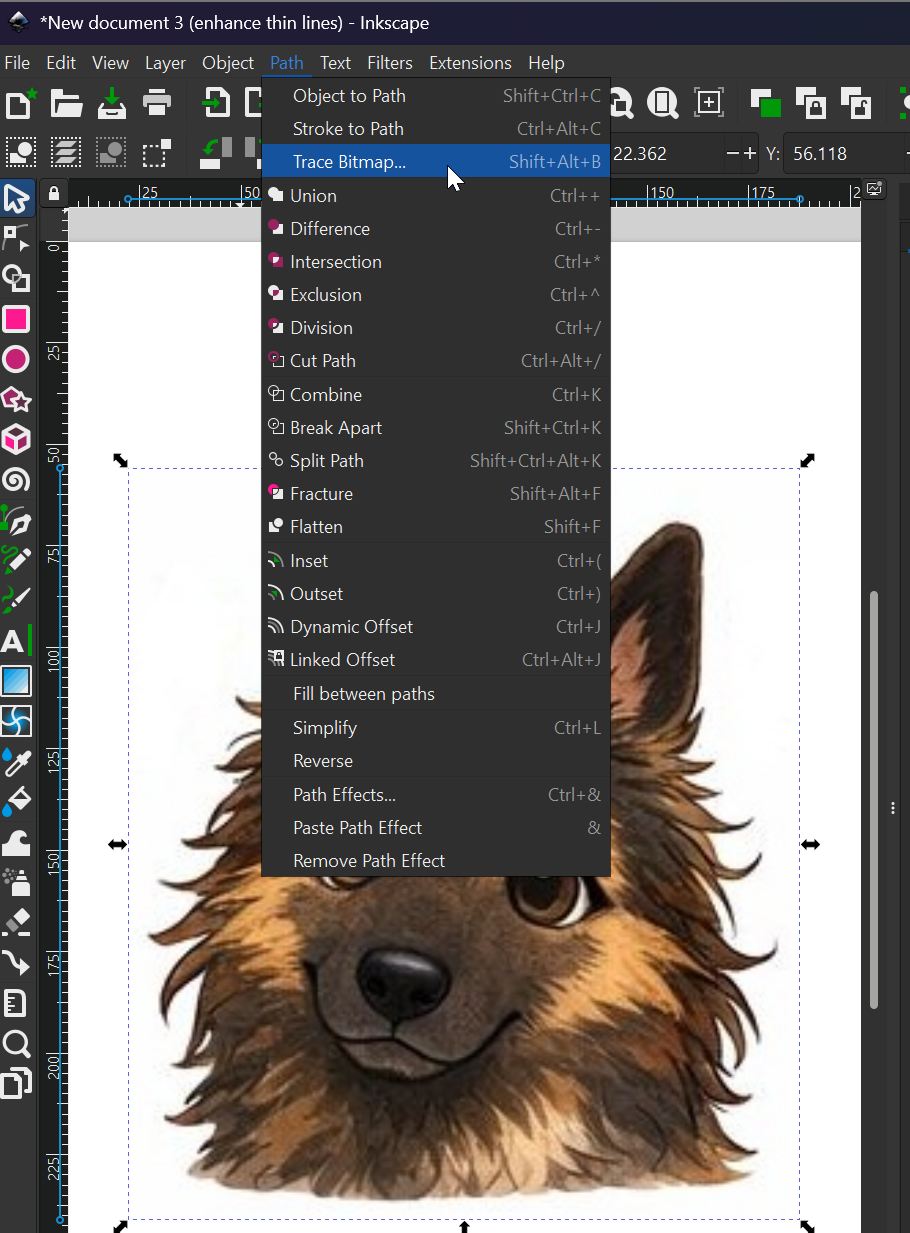
Task: Enable snapping with the top-right green icon
Action: click(767, 103)
